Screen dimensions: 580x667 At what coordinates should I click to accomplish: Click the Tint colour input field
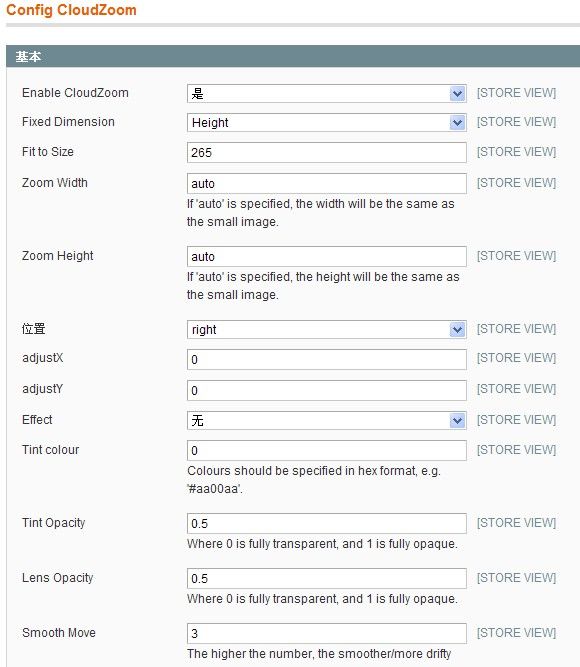coord(326,450)
